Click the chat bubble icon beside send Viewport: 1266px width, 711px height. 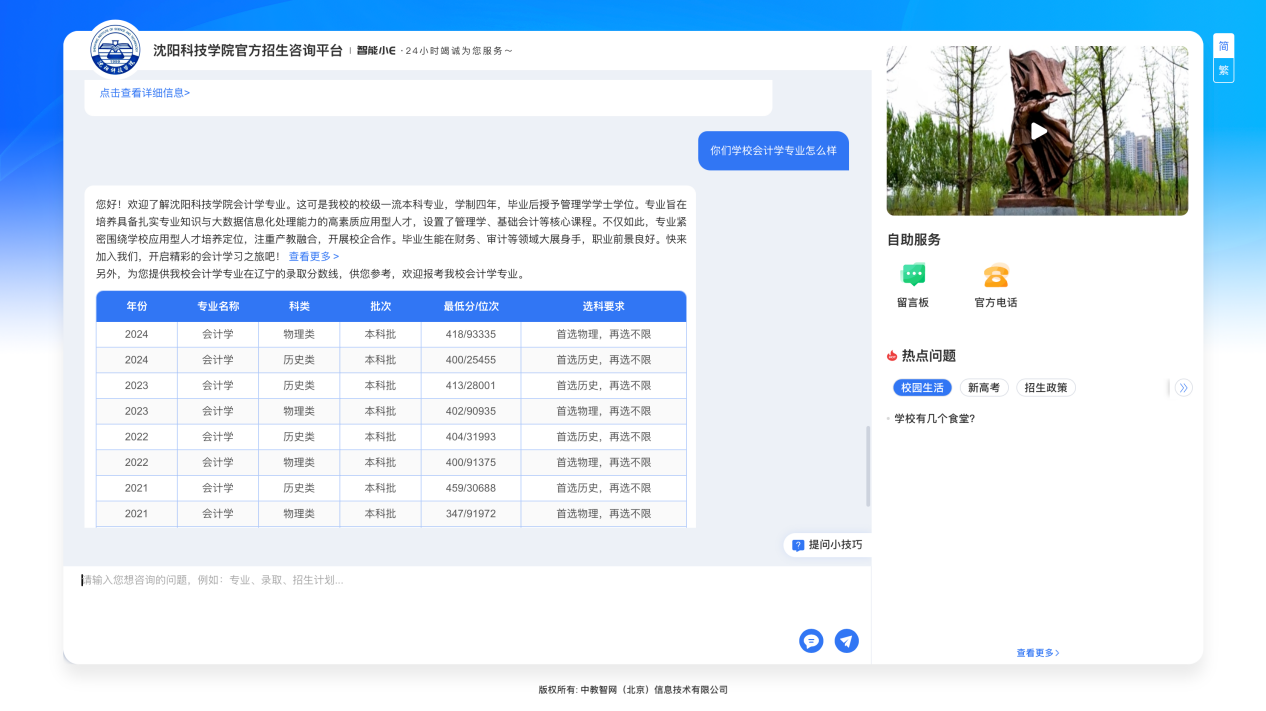pyautogui.click(x=811, y=641)
